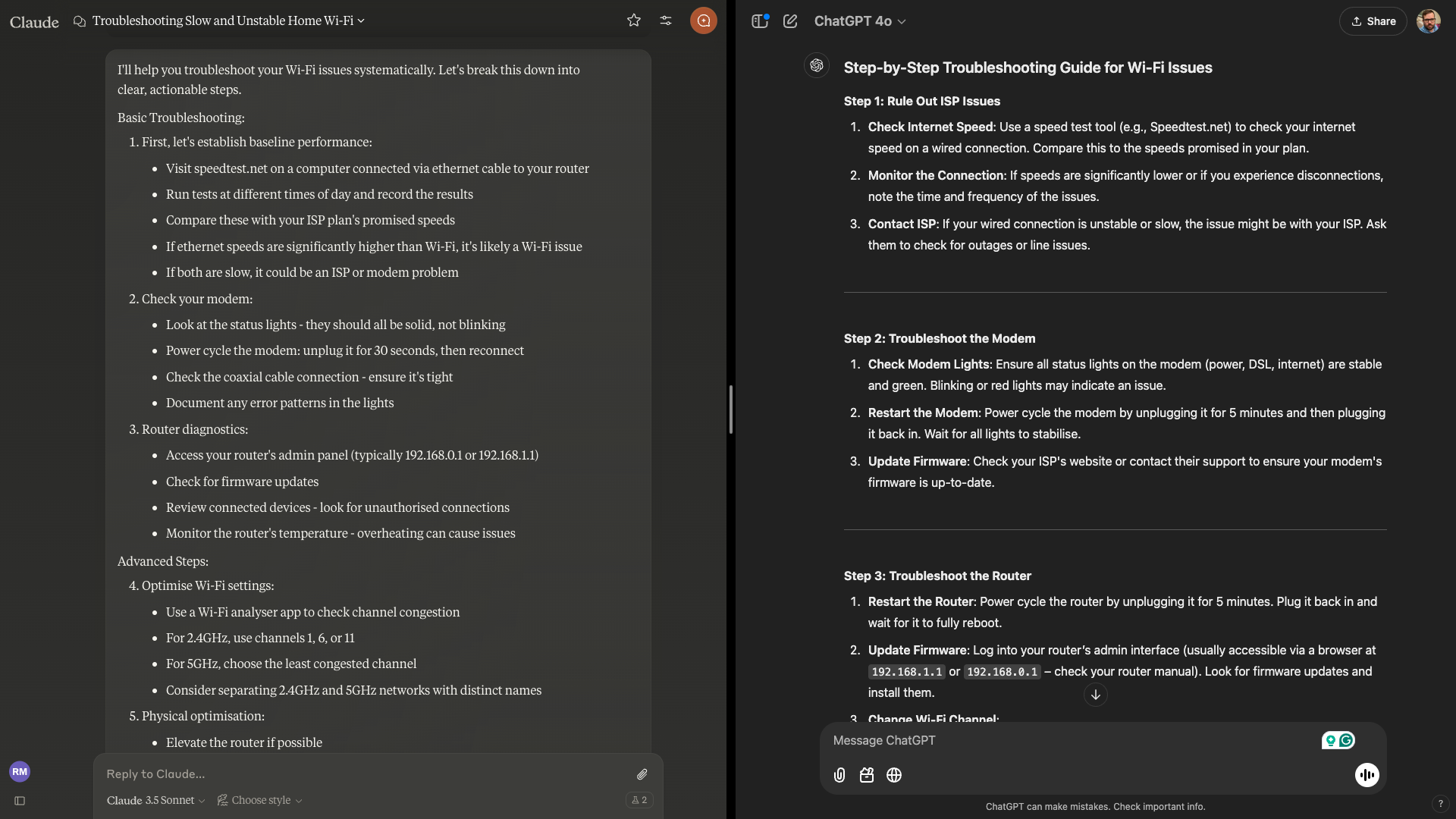1456x819 pixels.
Task: Click the chat bubble icon beside the title
Action: 79,21
